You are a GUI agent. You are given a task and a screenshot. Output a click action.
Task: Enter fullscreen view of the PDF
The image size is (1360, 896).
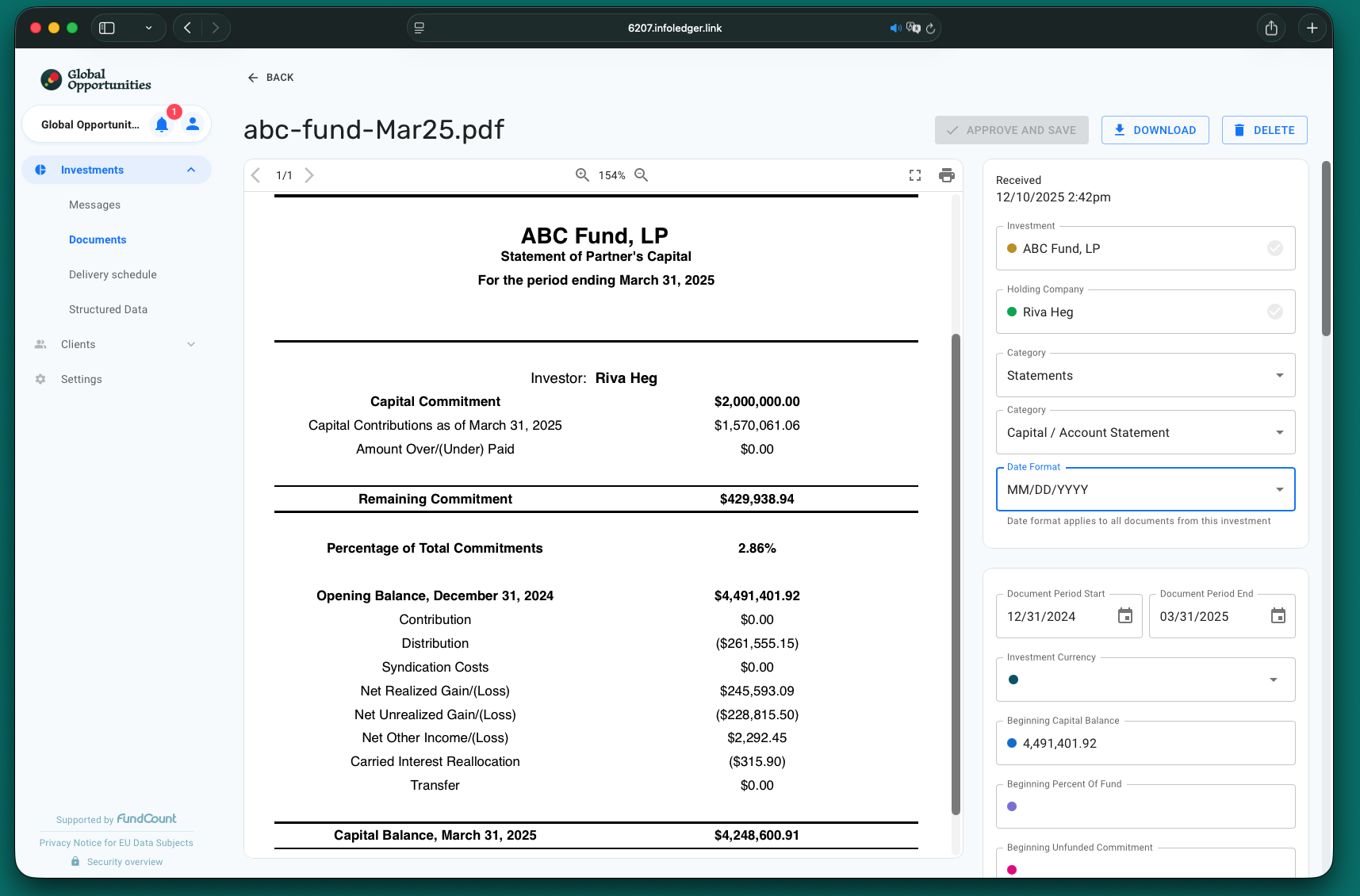point(915,175)
